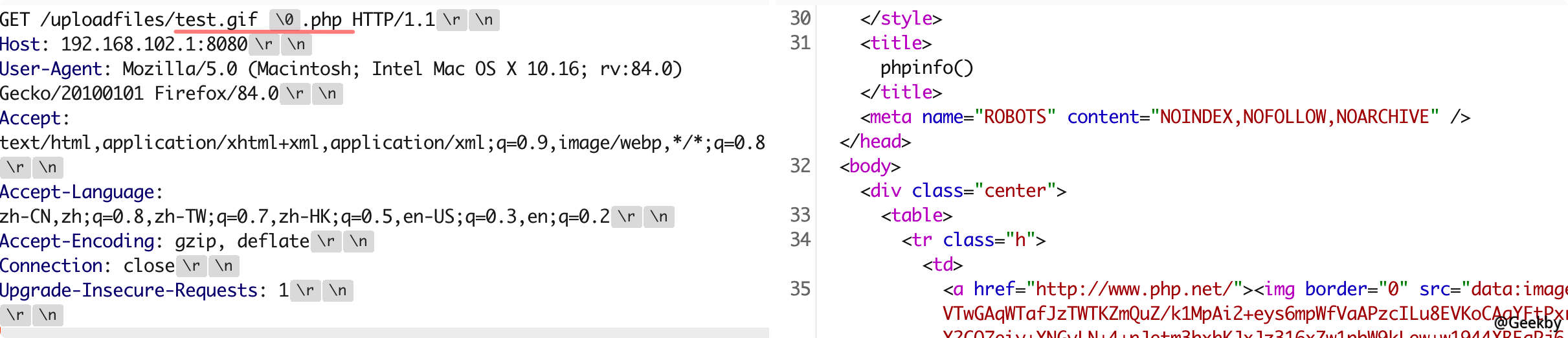The height and width of the screenshot is (338, 1568).
Task: Click the opening body tag in the response
Action: tap(870, 166)
